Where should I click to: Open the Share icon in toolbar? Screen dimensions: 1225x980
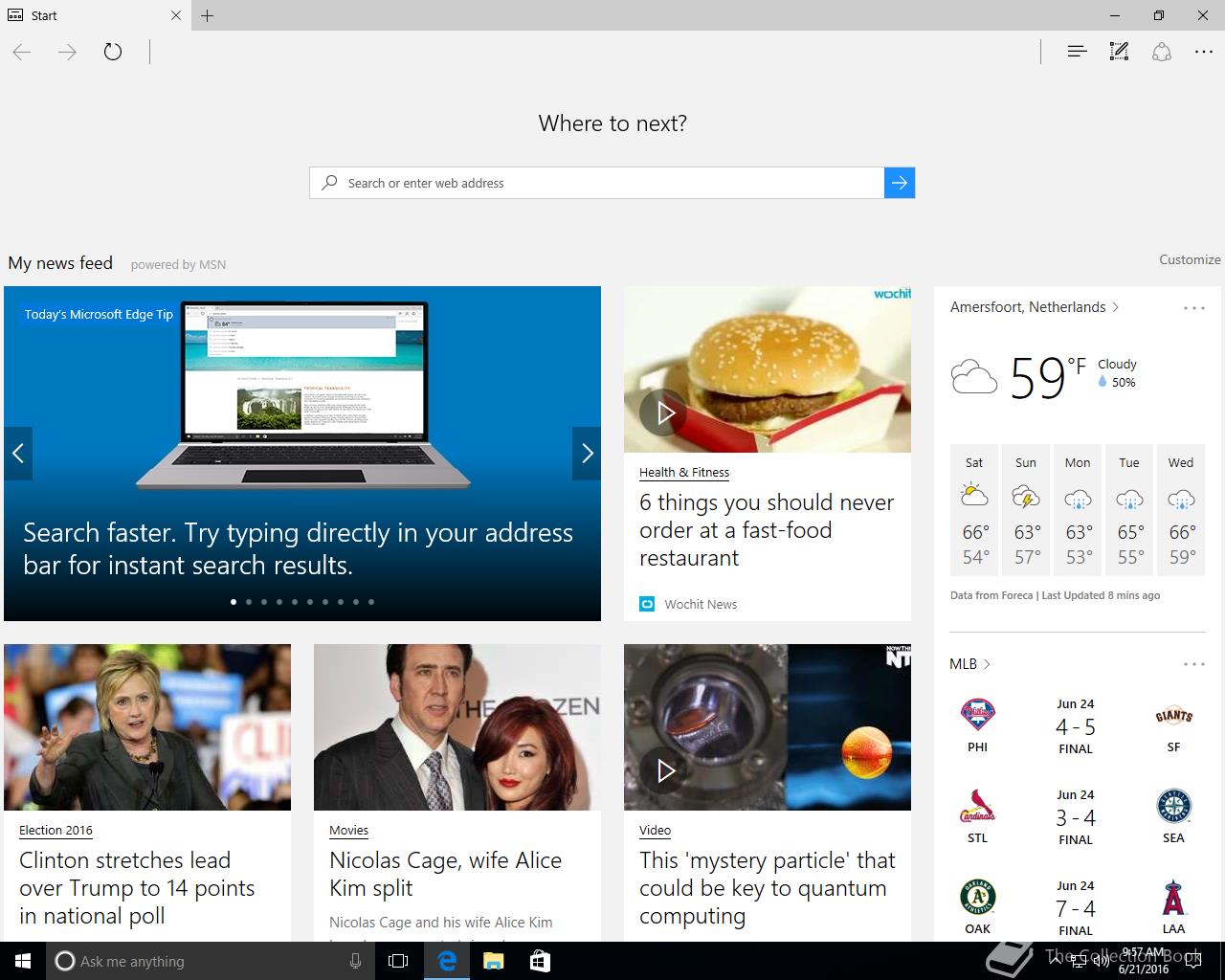click(1162, 52)
